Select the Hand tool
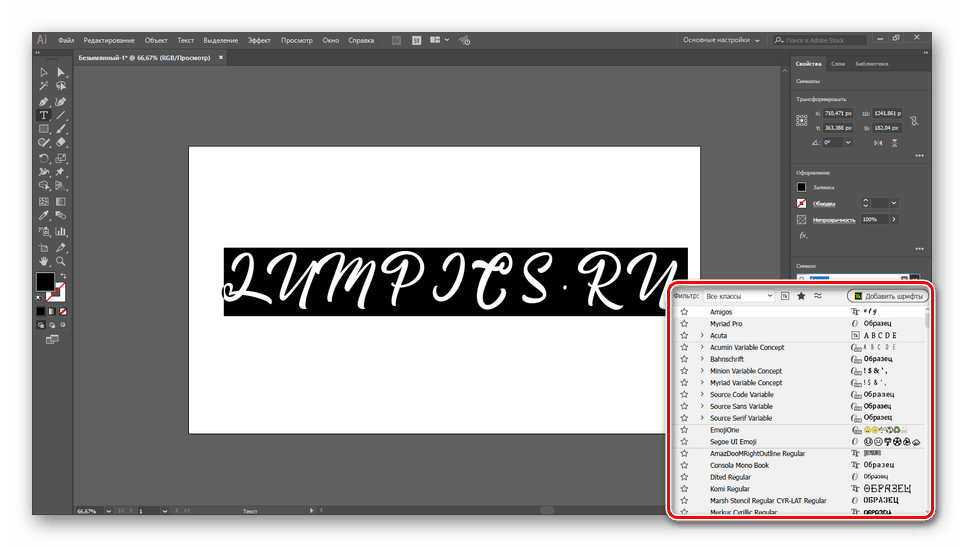Image resolution: width=964 pixels, height=547 pixels. tap(44, 261)
